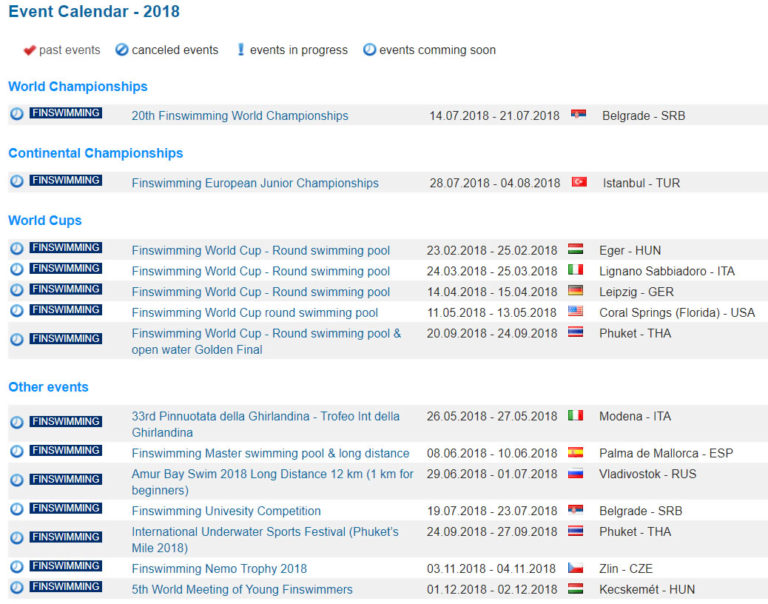Click the exclamation events in progress icon
The width and height of the screenshot is (768, 604).
pos(240,49)
